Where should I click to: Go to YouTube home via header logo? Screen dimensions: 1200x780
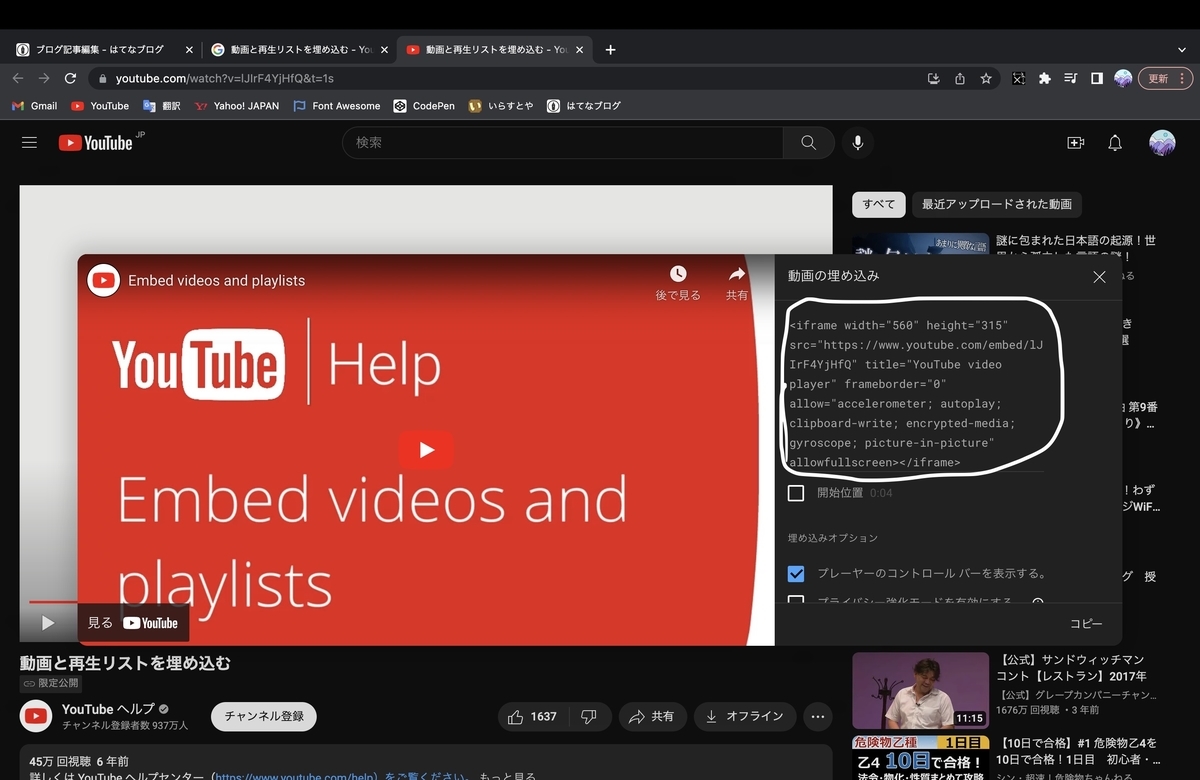pyautogui.click(x=96, y=143)
